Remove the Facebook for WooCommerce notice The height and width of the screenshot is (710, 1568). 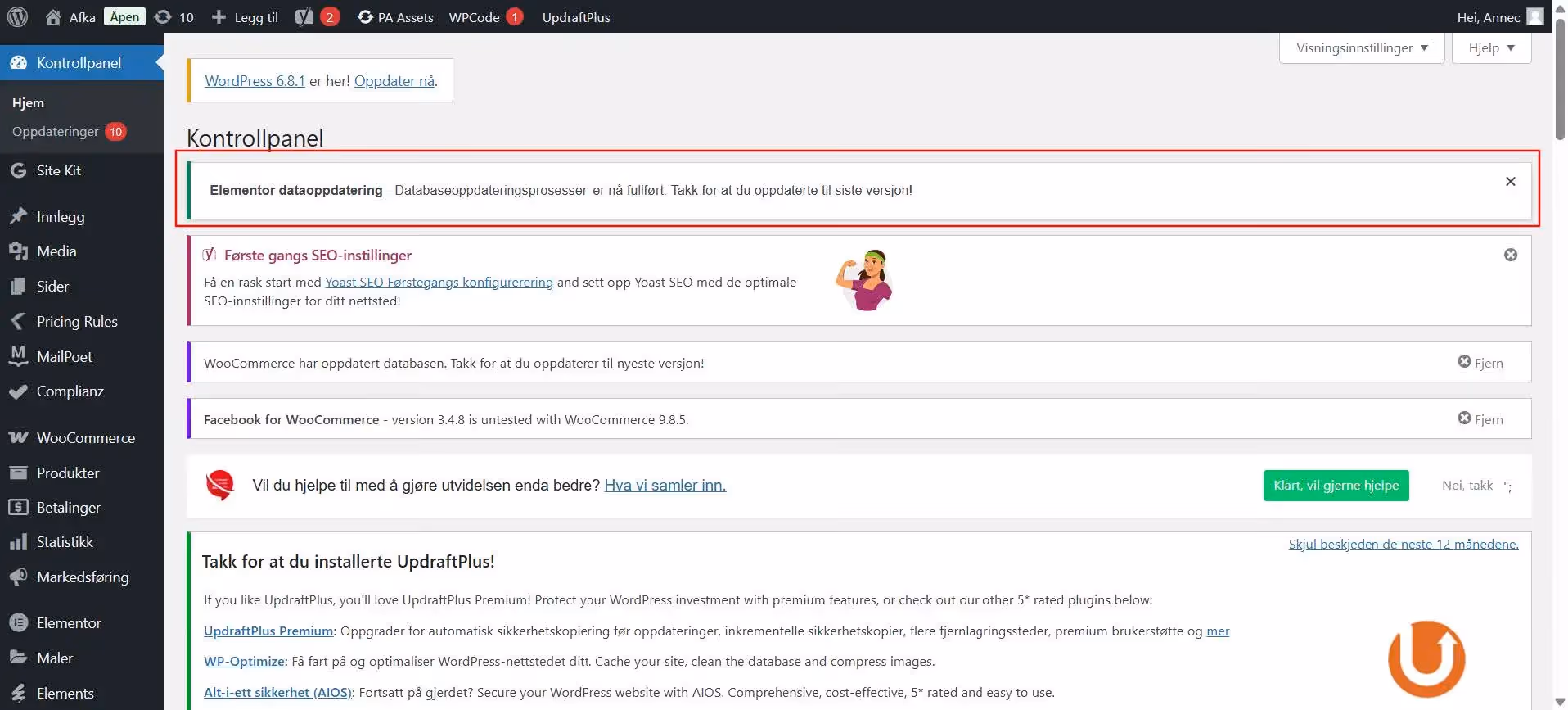pos(1480,419)
